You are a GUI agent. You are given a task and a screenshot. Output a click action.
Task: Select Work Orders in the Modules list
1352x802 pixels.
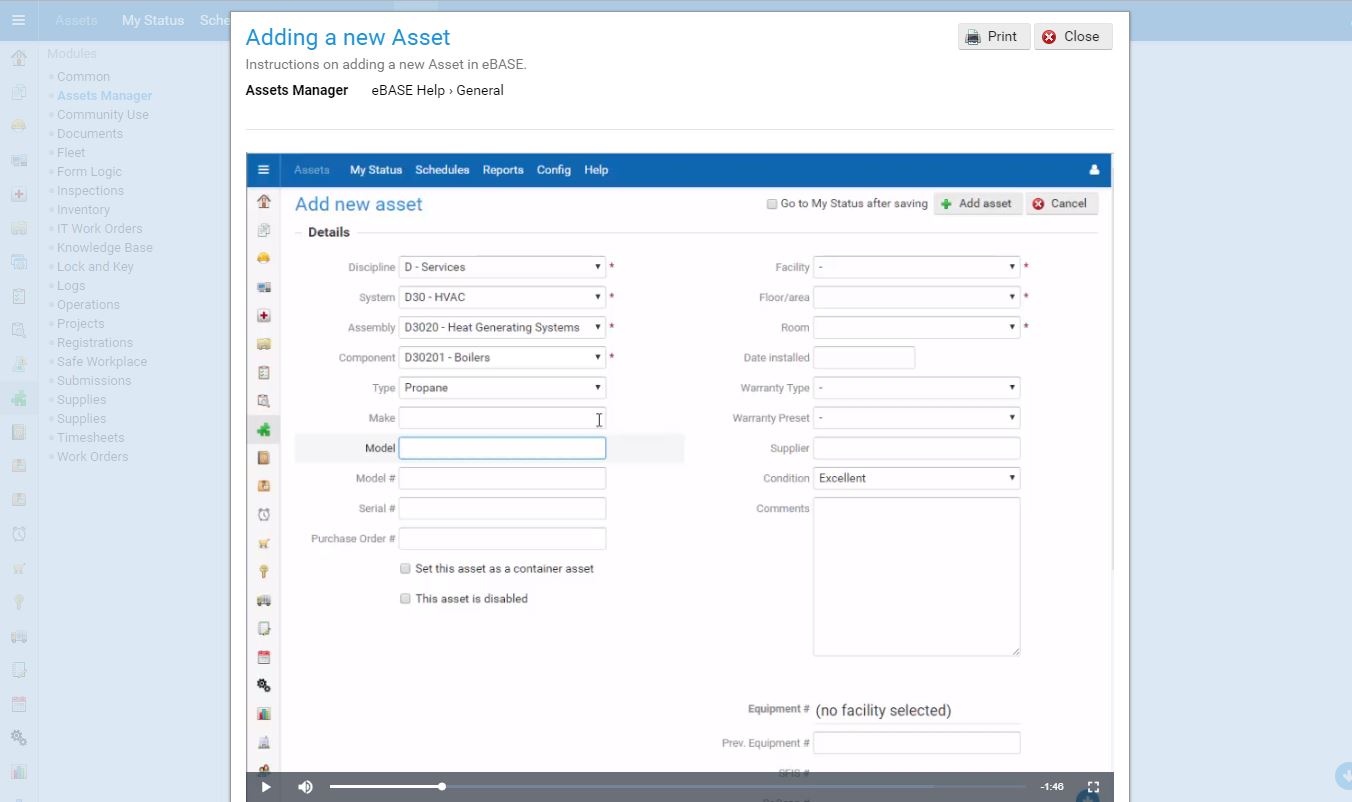click(93, 457)
